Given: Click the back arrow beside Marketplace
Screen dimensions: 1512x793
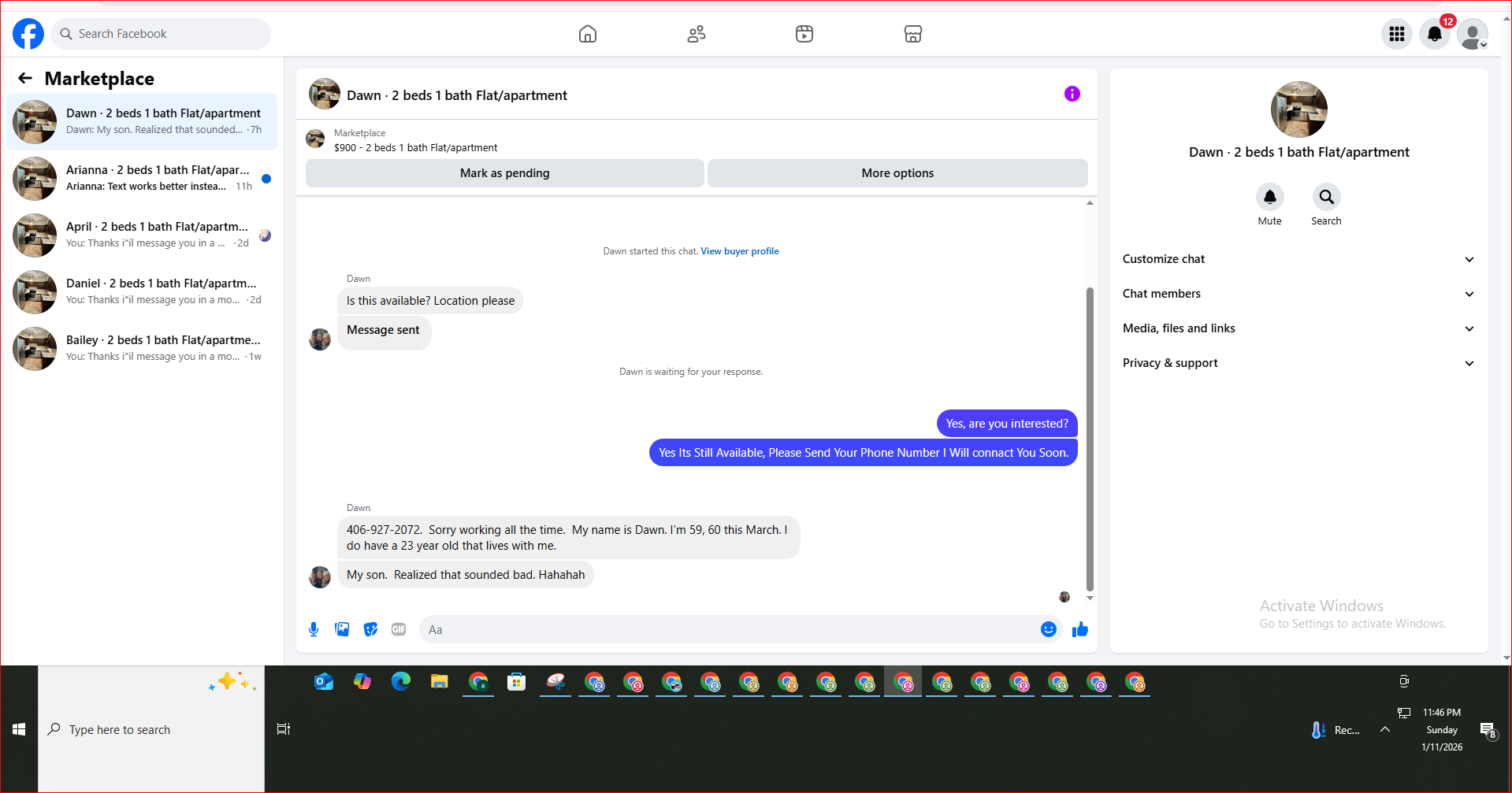Looking at the screenshot, I should (x=25, y=78).
